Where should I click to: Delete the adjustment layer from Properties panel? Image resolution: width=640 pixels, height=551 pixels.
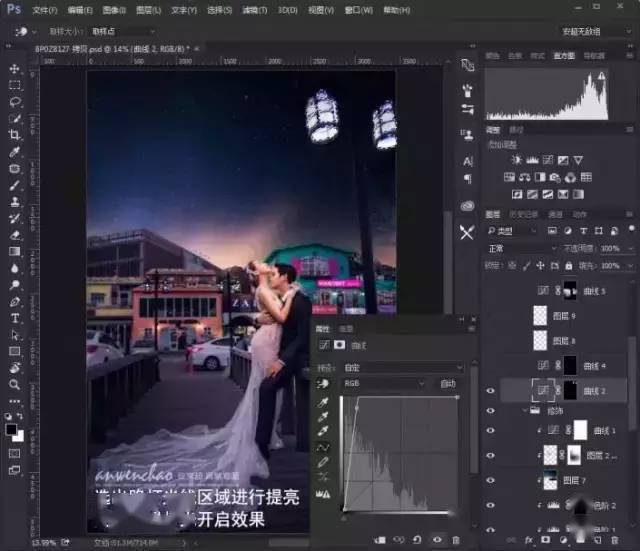pos(456,540)
